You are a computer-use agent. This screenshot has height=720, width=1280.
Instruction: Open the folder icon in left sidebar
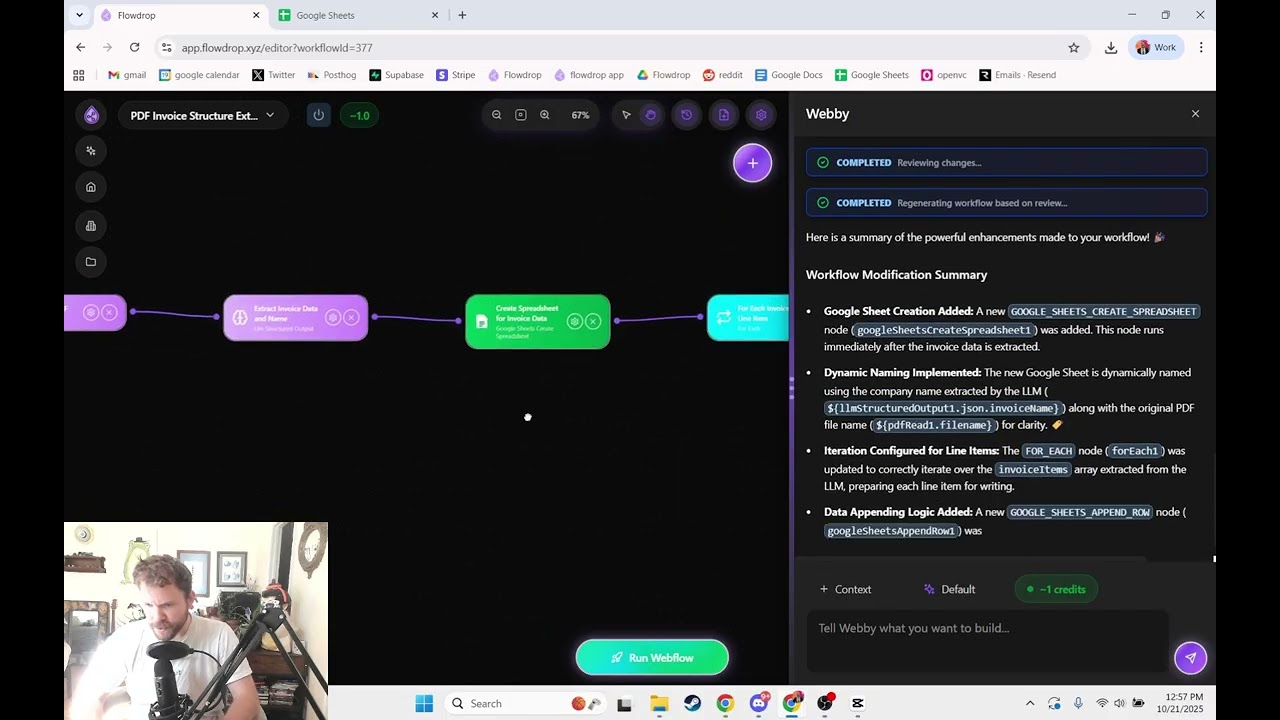91,262
